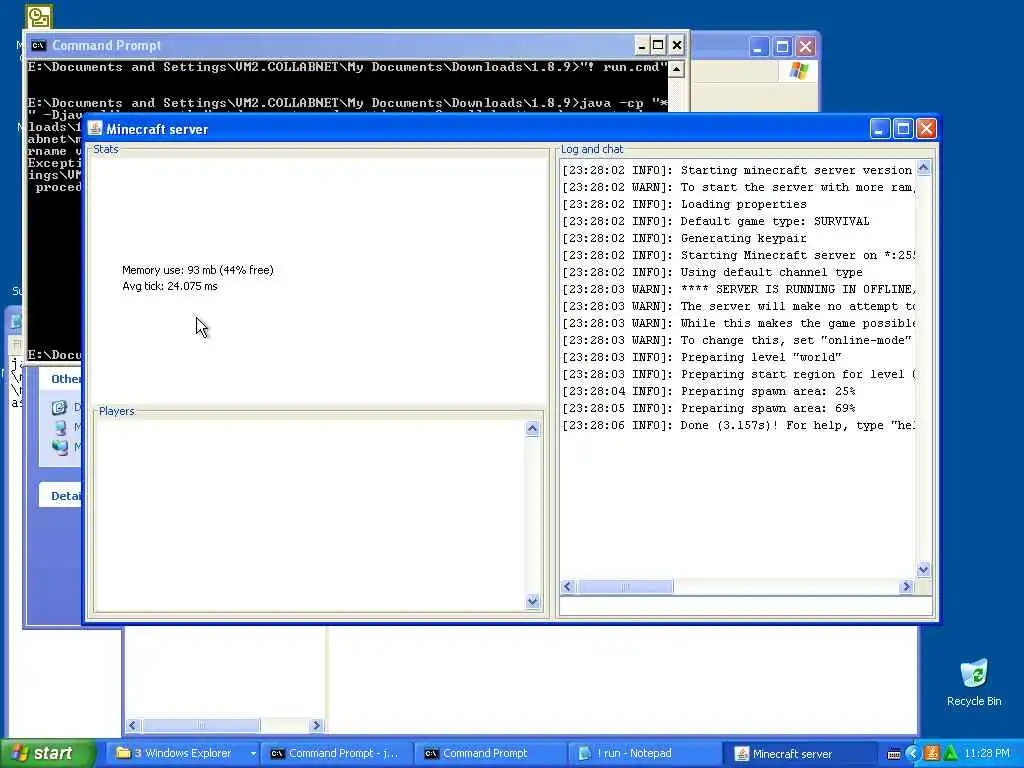The image size is (1024, 768).
Task: Select log line 'Generating keypair'
Action: 684,238
